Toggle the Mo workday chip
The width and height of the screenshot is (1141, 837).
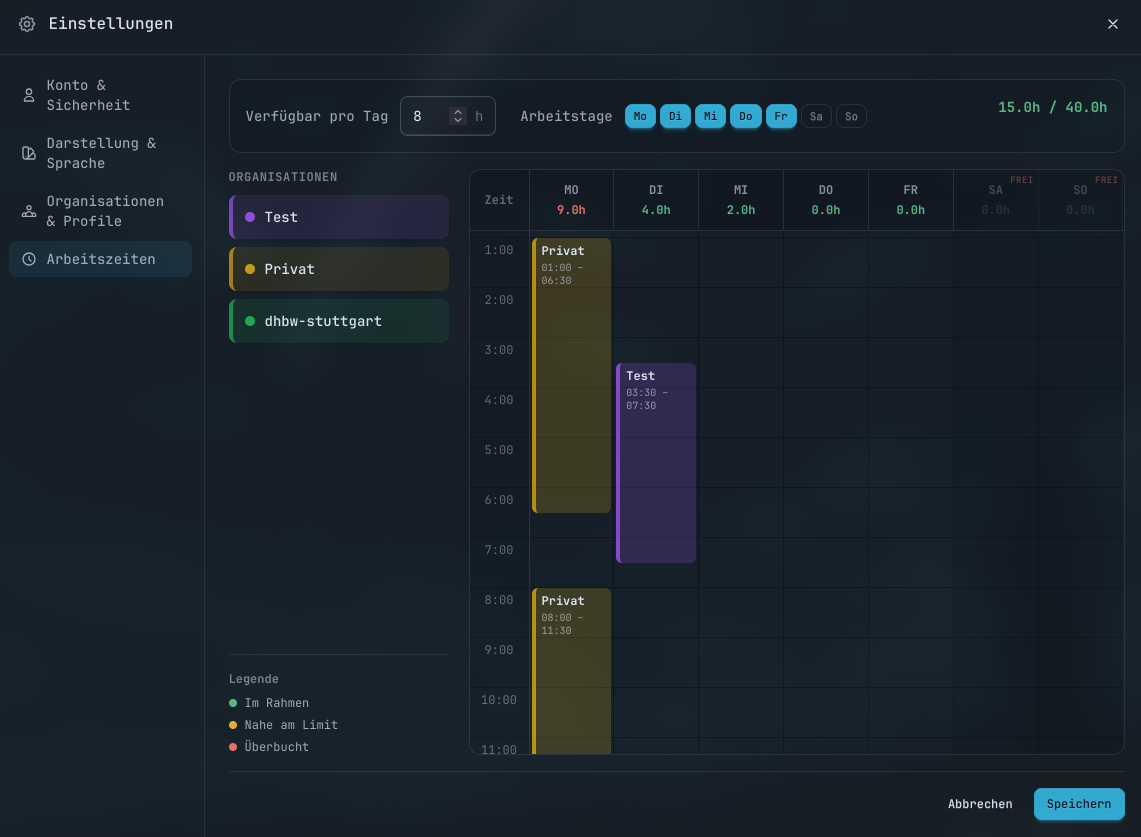pos(640,116)
